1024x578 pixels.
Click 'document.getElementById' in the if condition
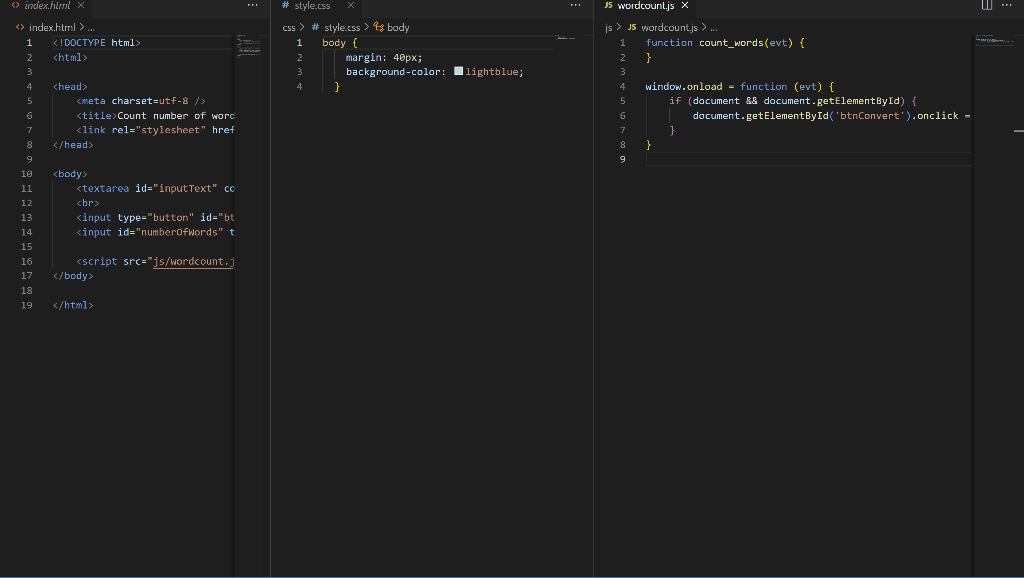pos(831,101)
